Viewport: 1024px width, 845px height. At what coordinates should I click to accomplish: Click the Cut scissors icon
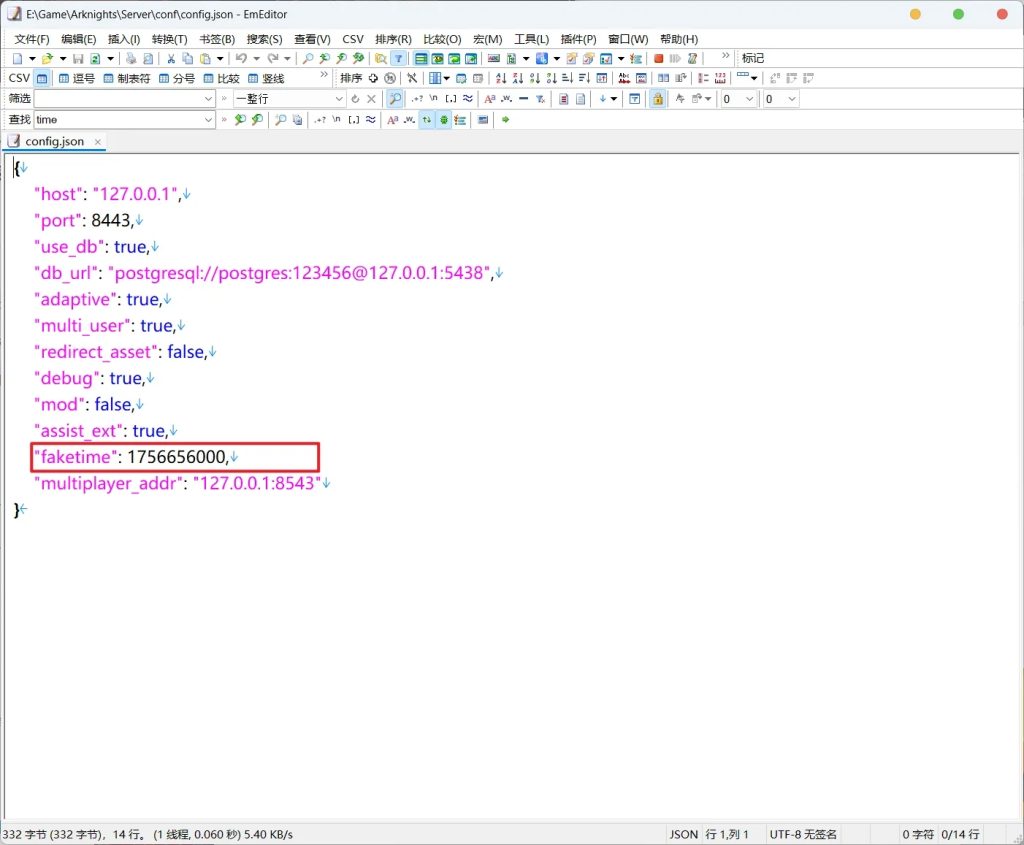tap(171, 59)
